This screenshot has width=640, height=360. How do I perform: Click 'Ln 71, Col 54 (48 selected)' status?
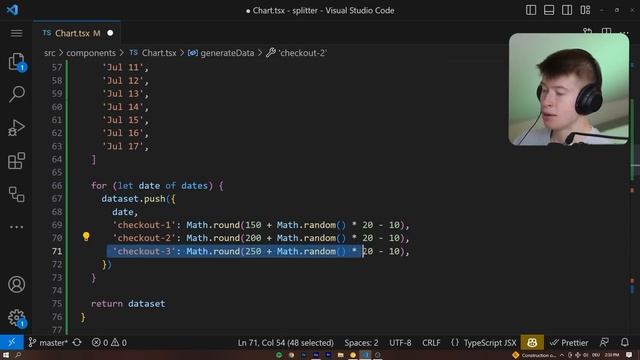click(286, 342)
